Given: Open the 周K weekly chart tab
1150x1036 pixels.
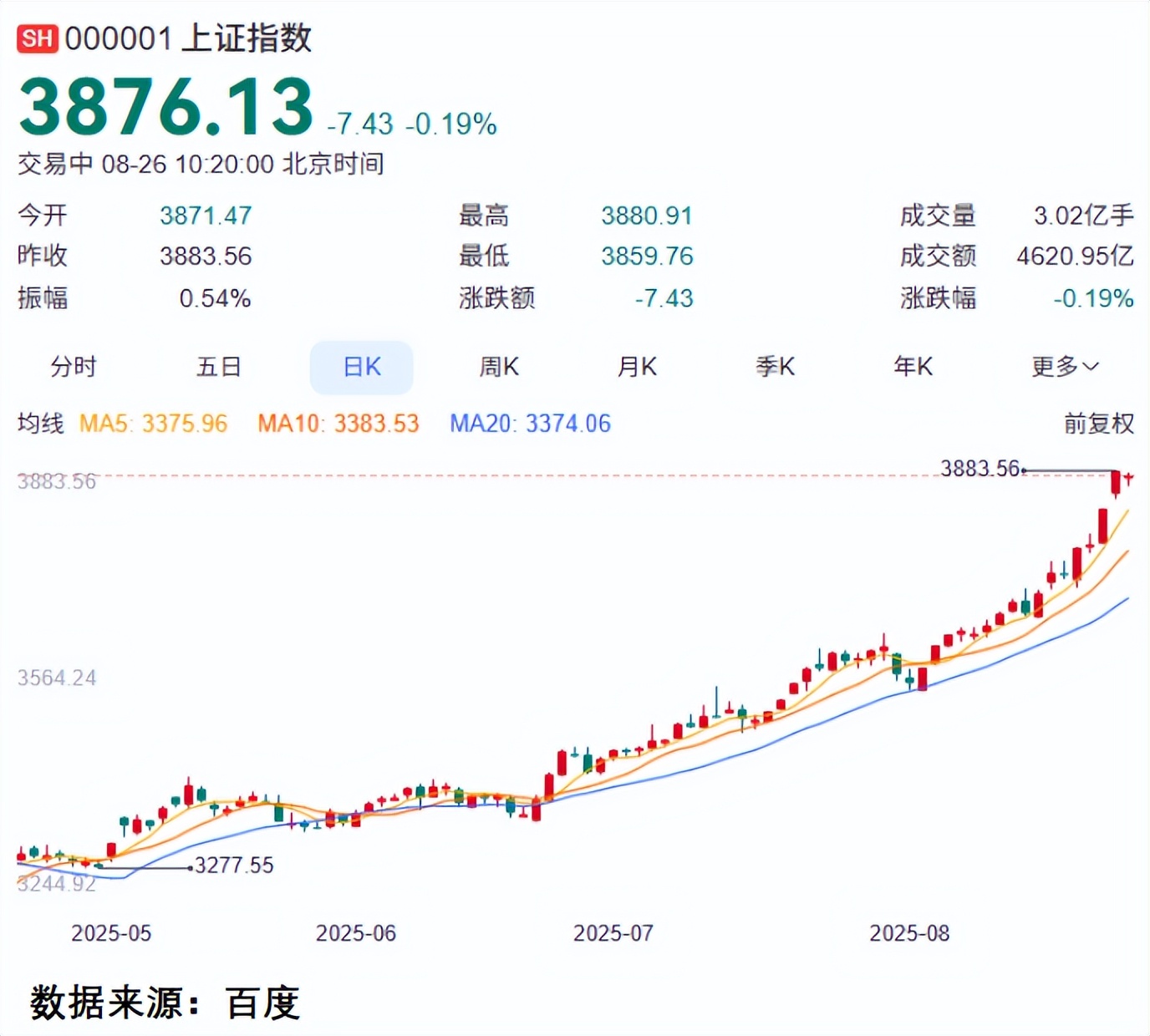Looking at the screenshot, I should click(499, 367).
